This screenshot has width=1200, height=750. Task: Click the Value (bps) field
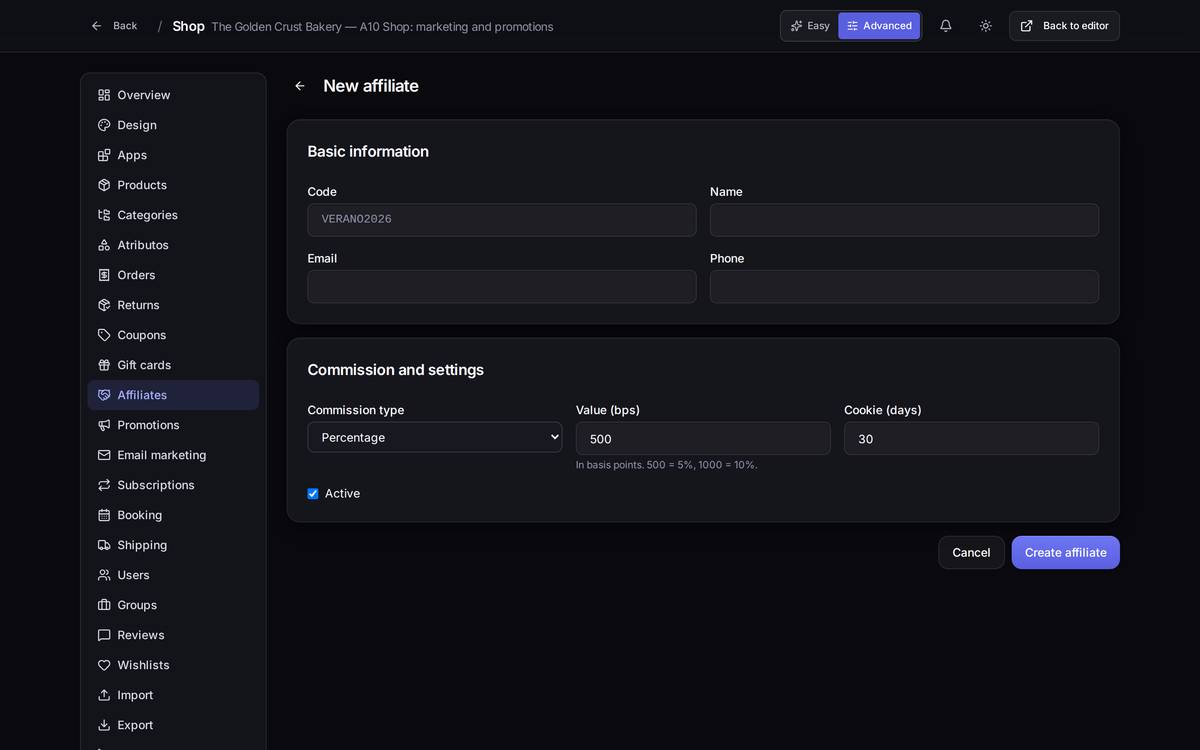(703, 439)
